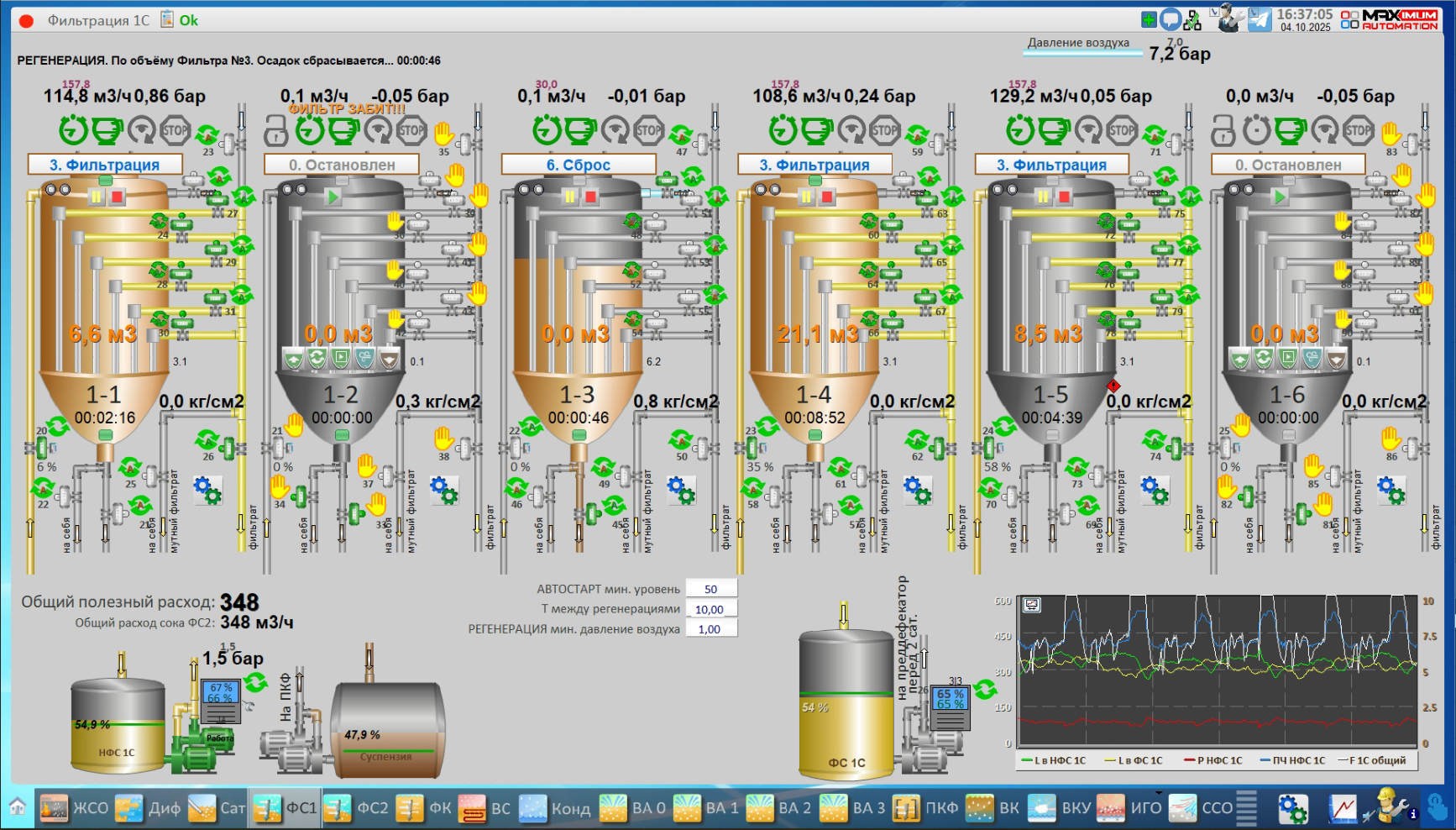Toggle manual hand mode for valve 35
The height and width of the screenshot is (830, 1456).
coord(443,133)
